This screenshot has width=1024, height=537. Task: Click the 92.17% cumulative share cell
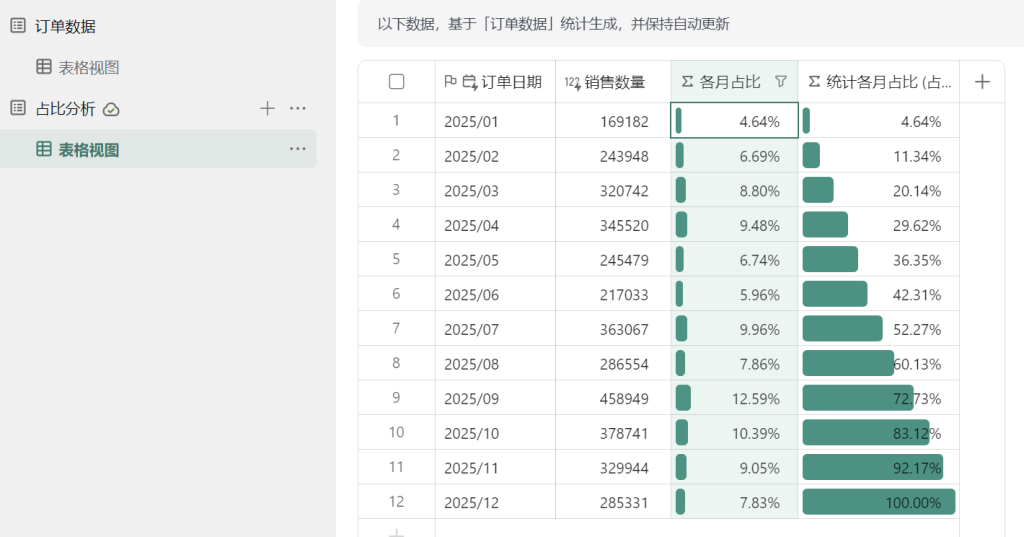point(878,467)
